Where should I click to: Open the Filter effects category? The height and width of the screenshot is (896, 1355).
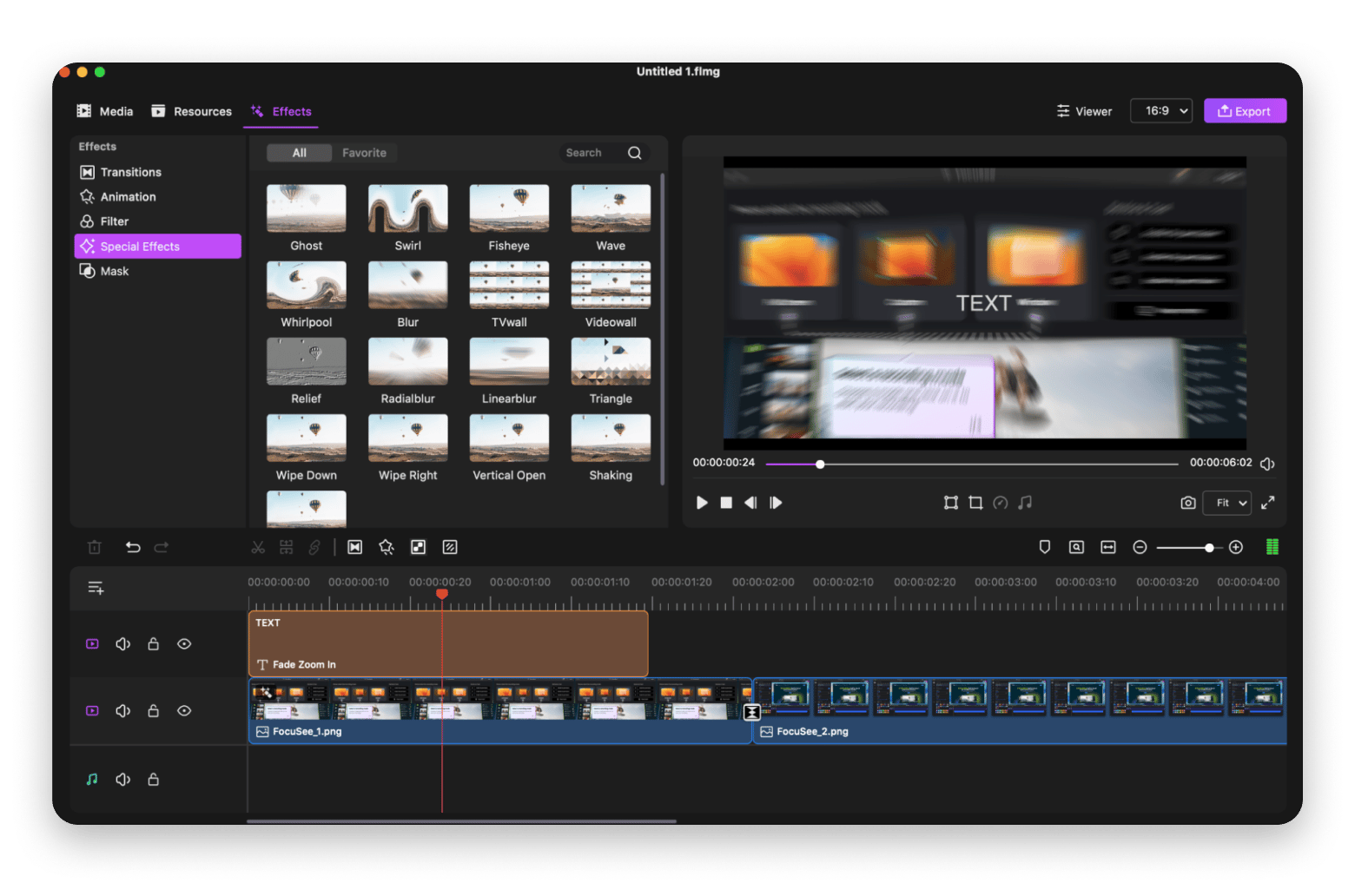pyautogui.click(x=114, y=221)
